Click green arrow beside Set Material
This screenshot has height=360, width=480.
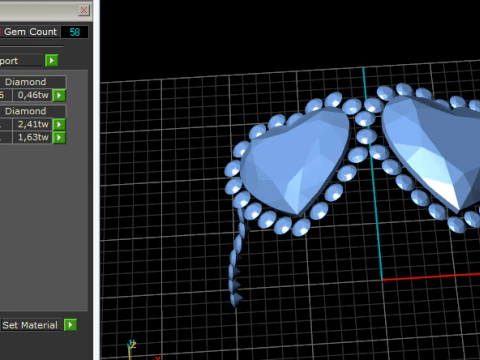click(x=70, y=325)
